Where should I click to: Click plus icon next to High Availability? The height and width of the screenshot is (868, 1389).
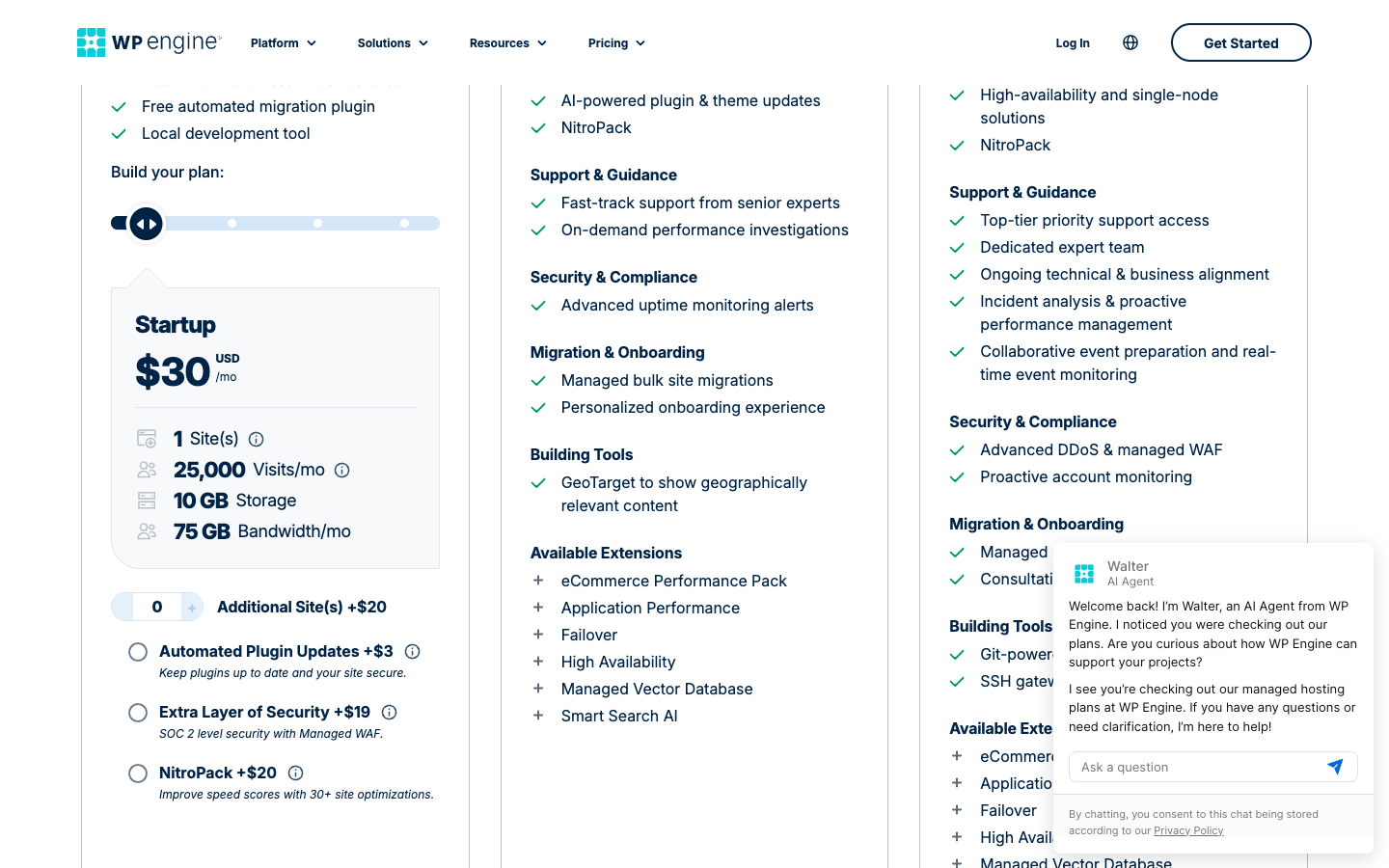pyautogui.click(x=538, y=662)
